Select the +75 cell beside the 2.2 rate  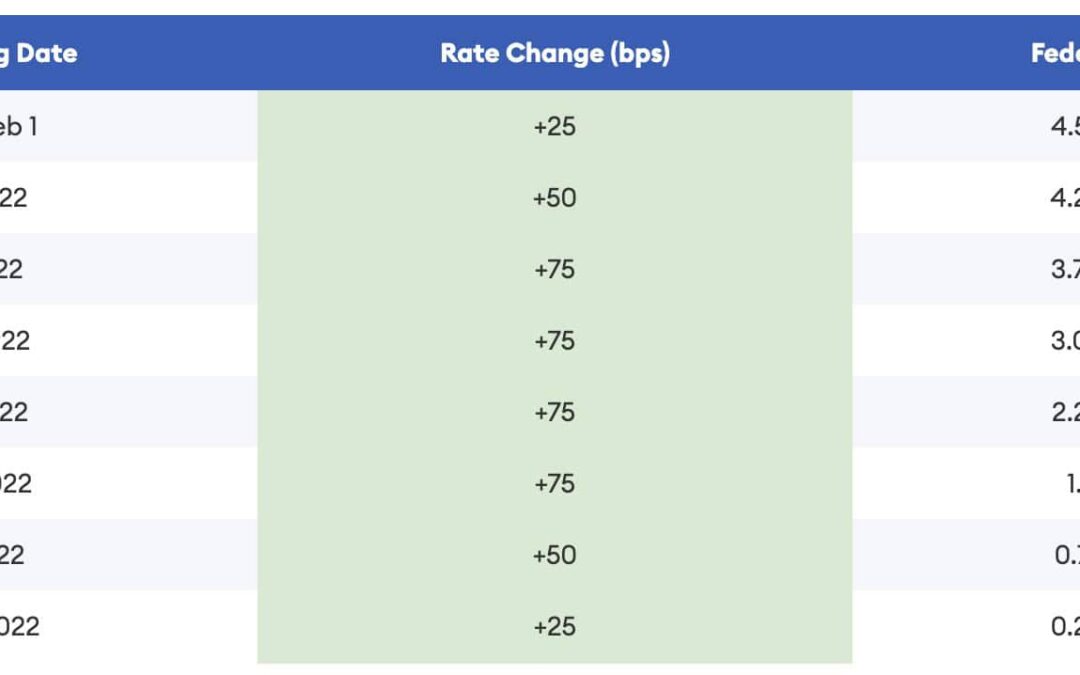coord(555,412)
